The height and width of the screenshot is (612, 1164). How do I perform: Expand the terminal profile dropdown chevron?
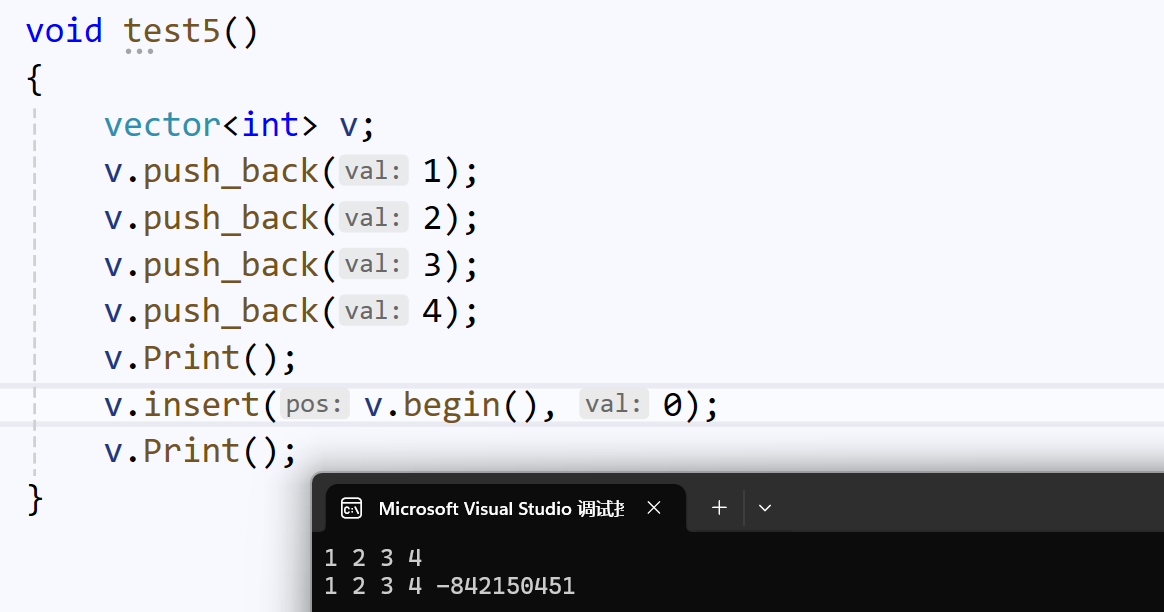coord(765,509)
